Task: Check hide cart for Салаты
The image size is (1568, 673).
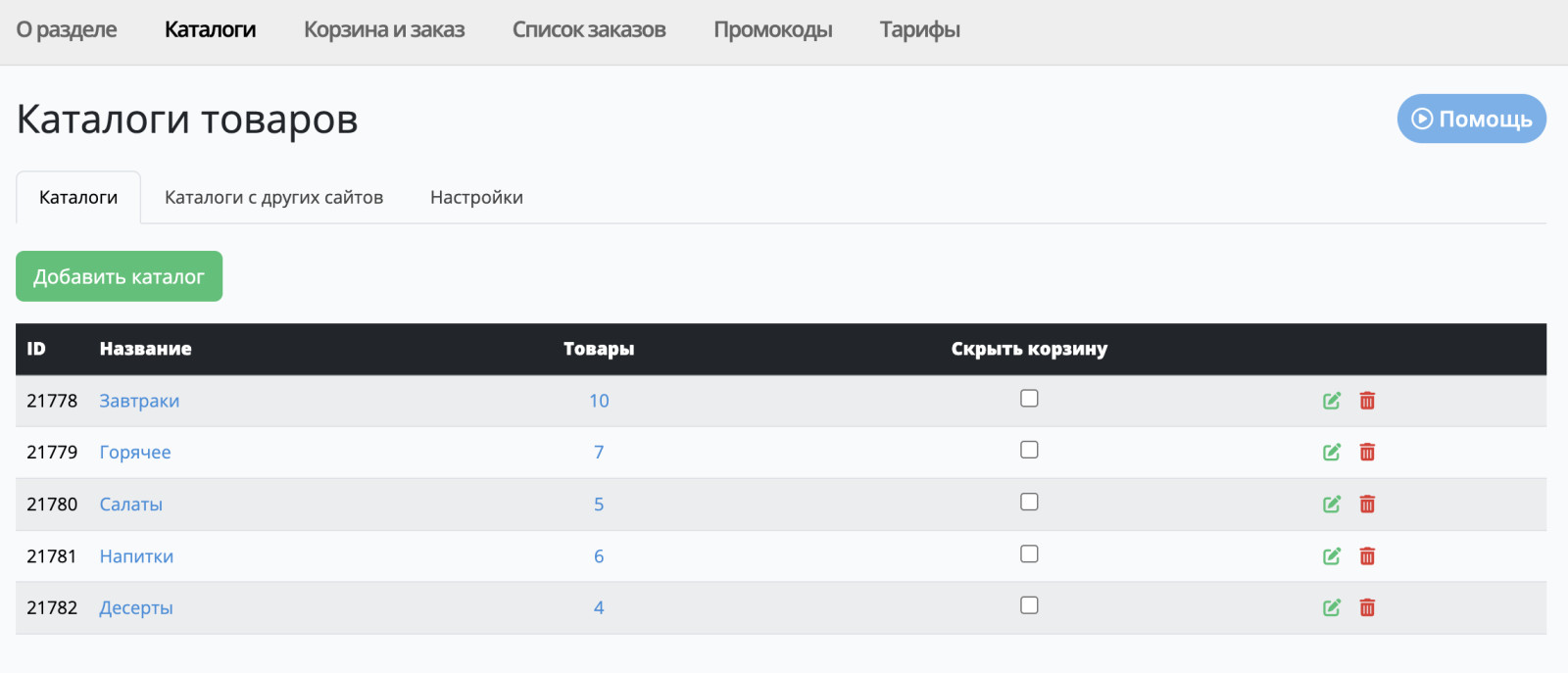Action: [1029, 502]
